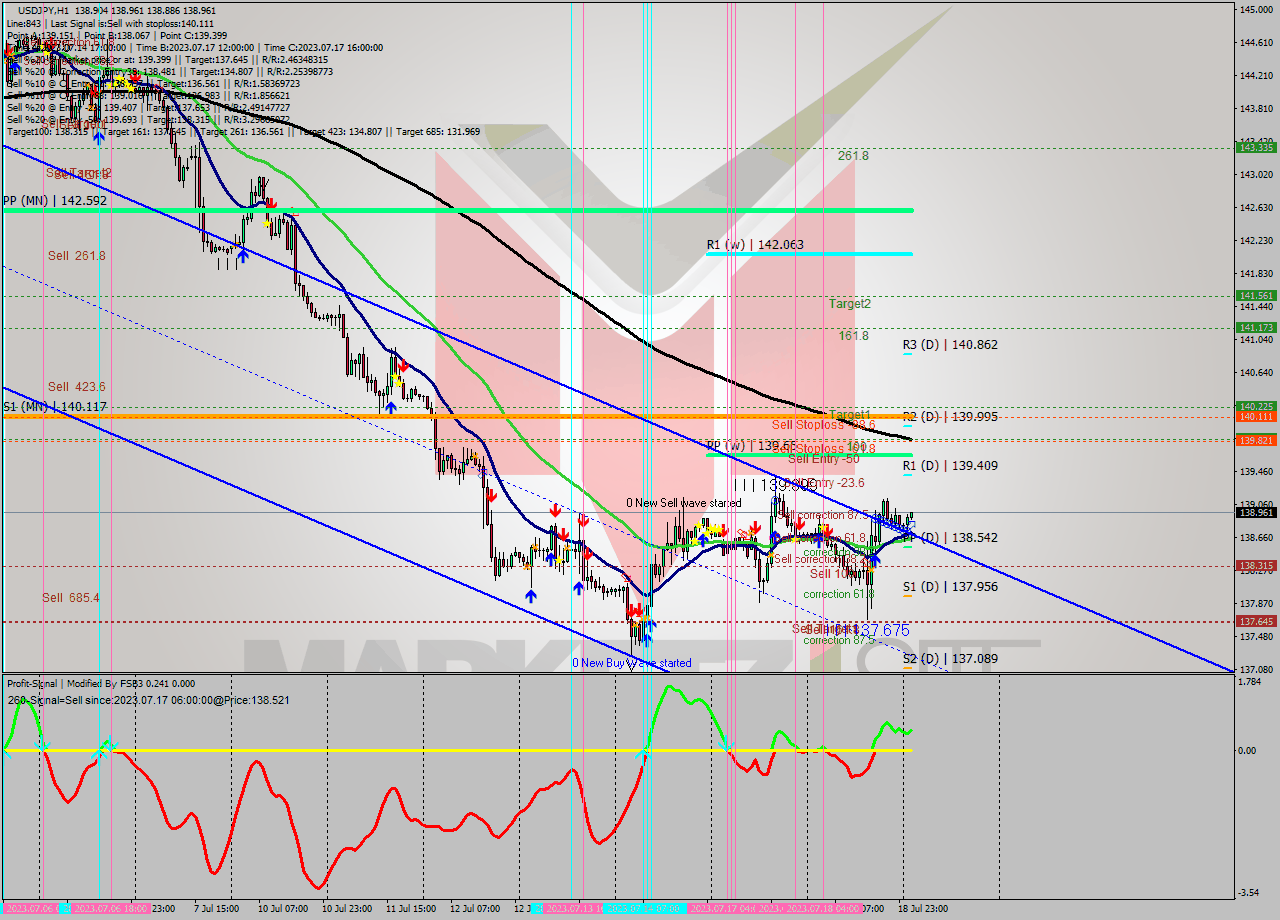Image resolution: width=1280 pixels, height=920 pixels.
Task: Click the orange triangle marker near the S1 daily level
Action: coord(871,571)
